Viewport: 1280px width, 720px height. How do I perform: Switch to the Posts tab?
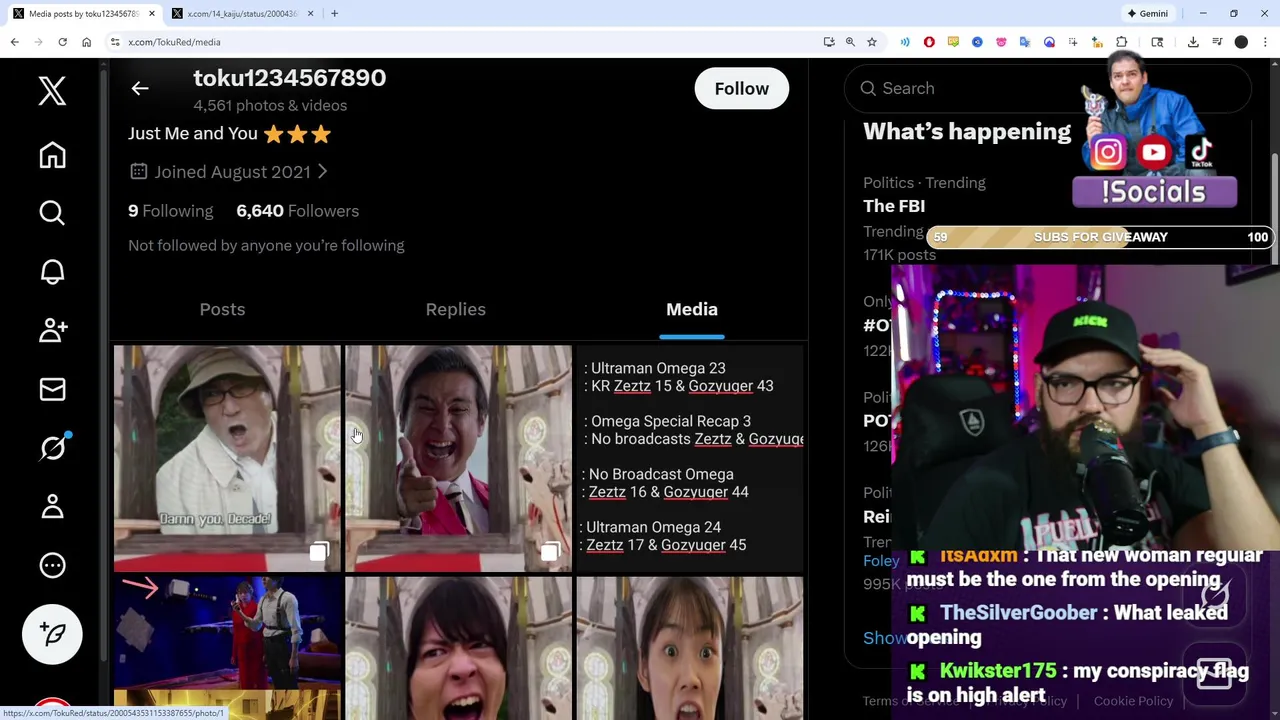(x=222, y=309)
